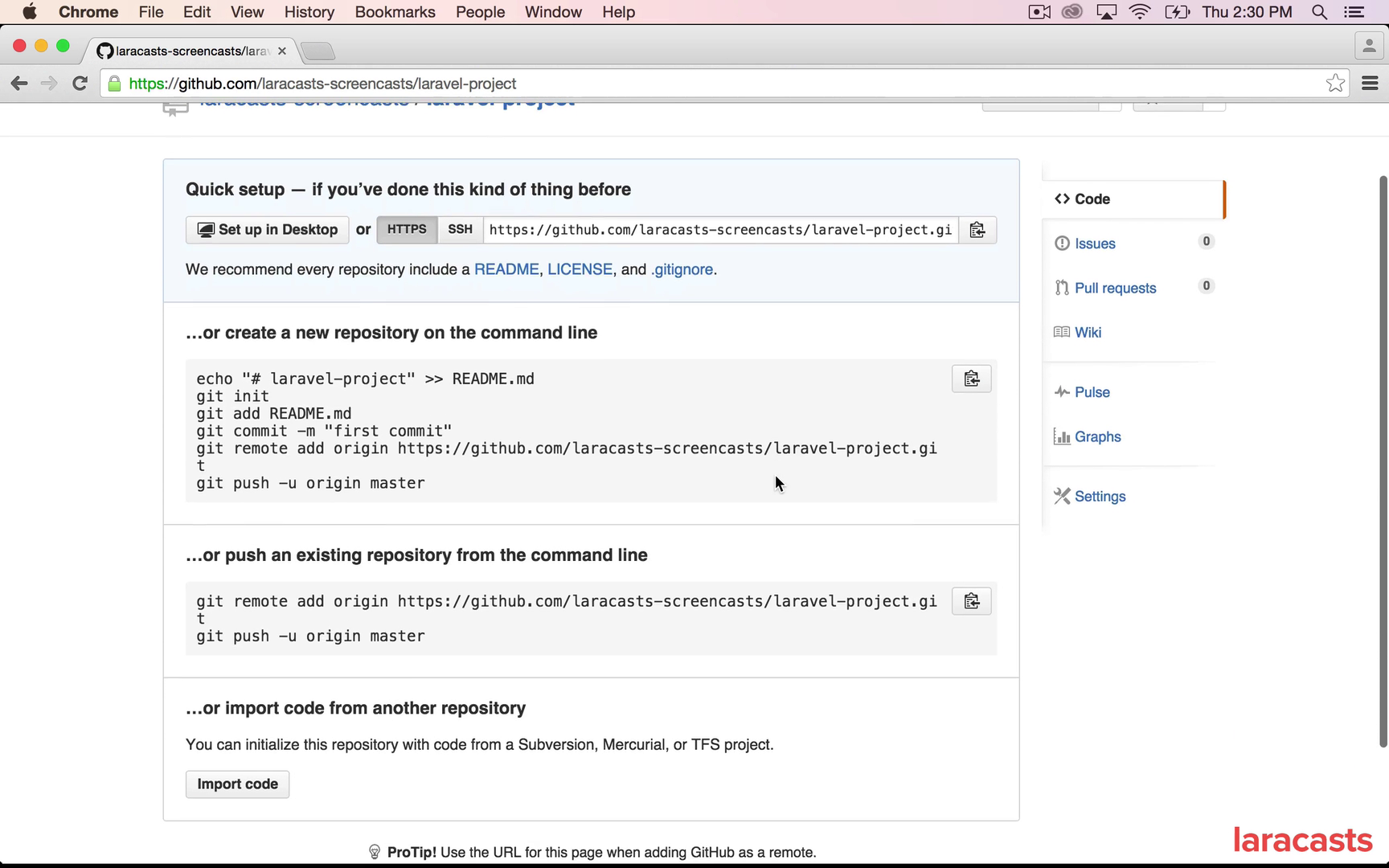Open the Window menu
Viewport: 1389px width, 868px height.
553,12
